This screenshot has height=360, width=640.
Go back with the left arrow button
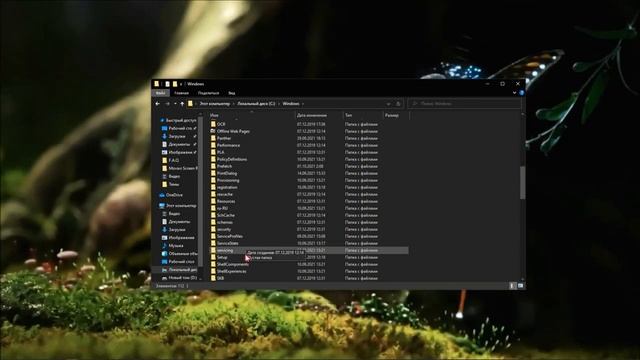point(158,104)
